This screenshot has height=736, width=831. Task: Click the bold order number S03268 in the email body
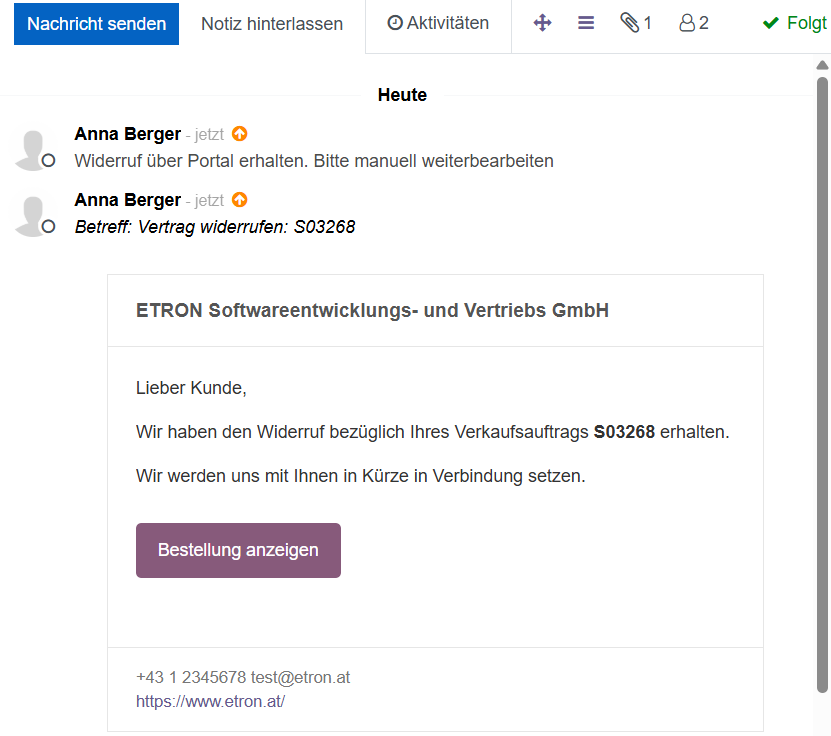[x=624, y=432]
